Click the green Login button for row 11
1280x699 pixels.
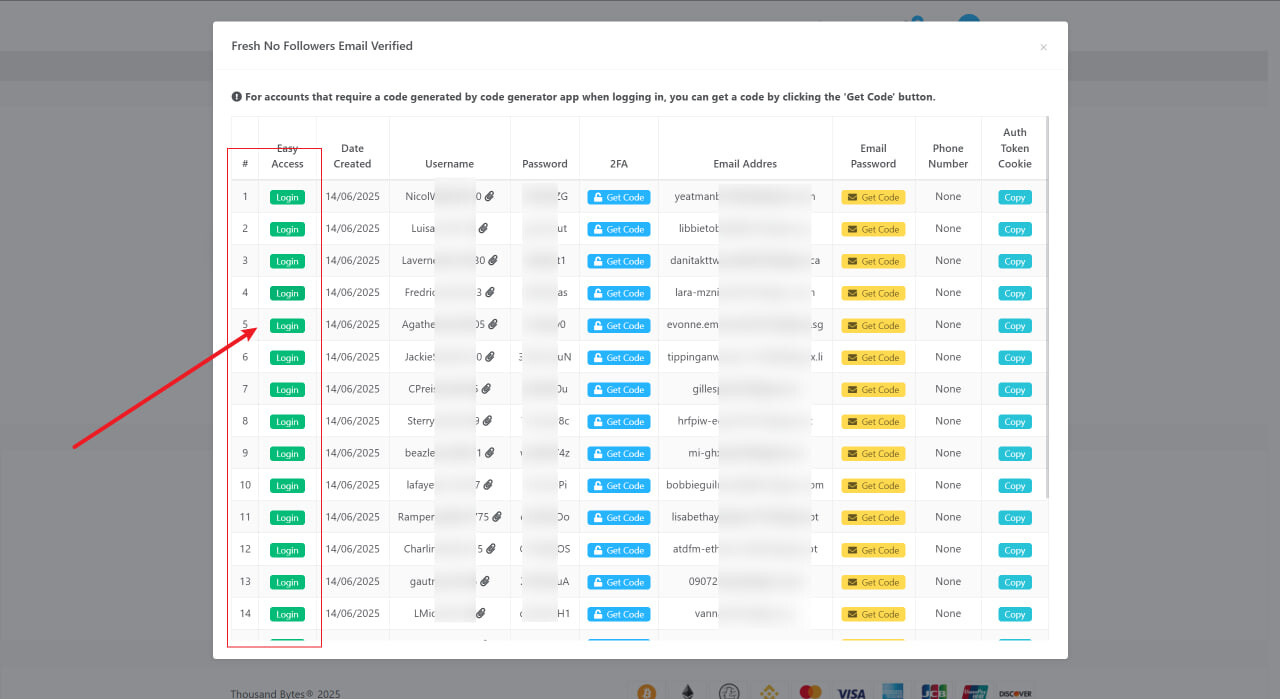[287, 517]
